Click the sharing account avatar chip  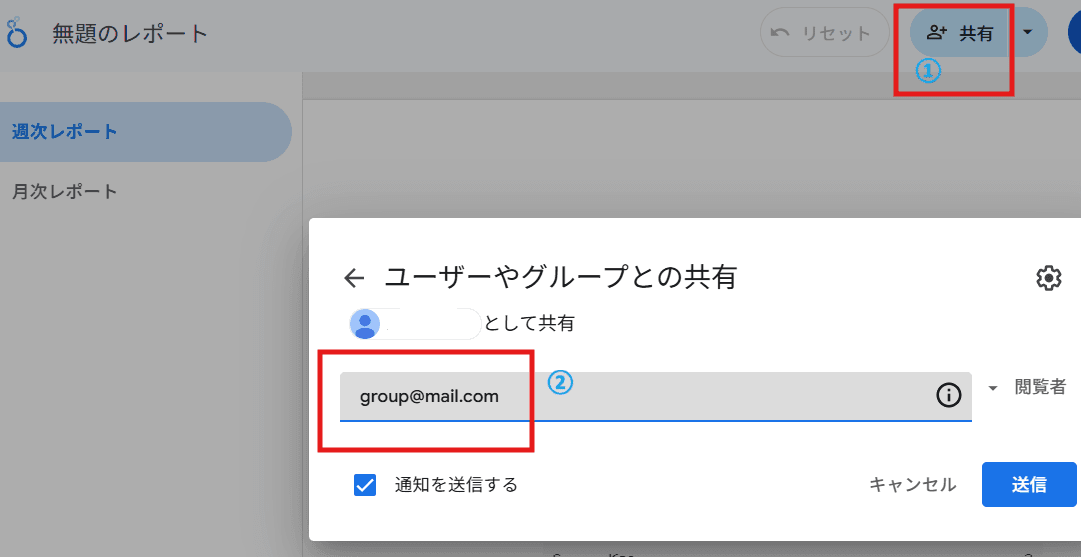(x=415, y=324)
